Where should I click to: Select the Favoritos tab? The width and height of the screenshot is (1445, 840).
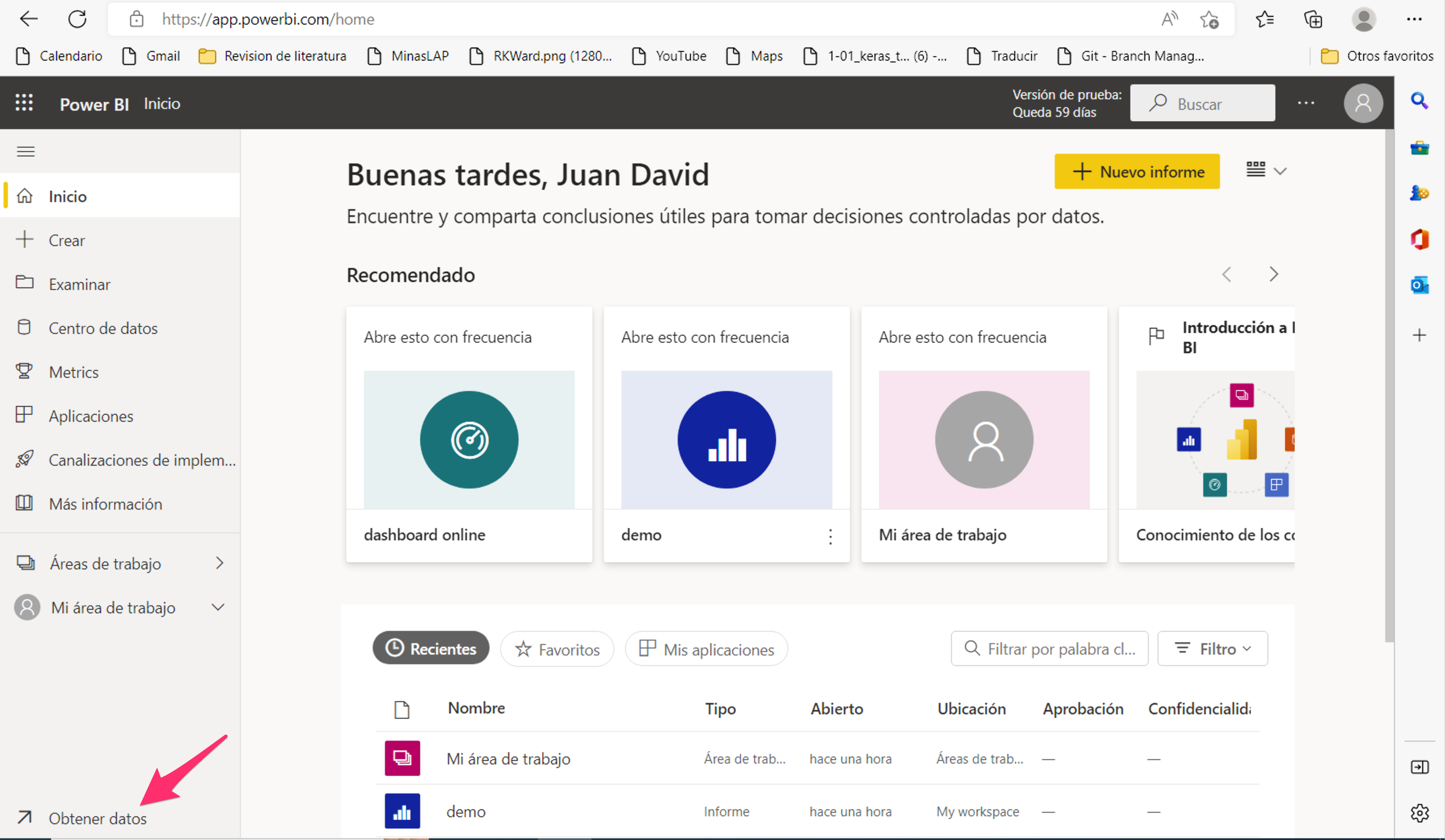(557, 649)
